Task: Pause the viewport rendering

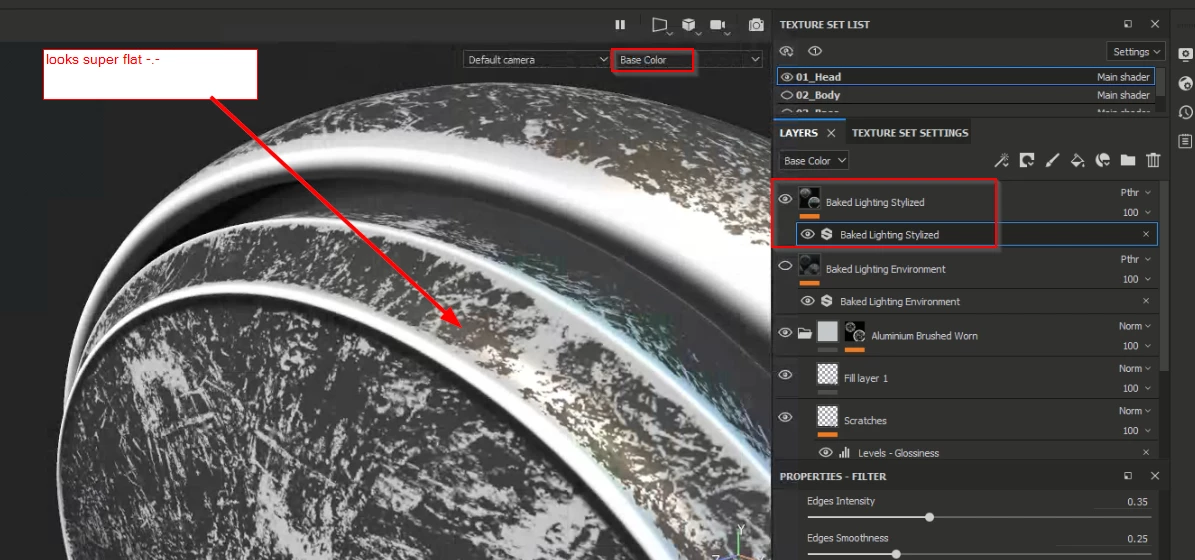Action: coord(620,25)
